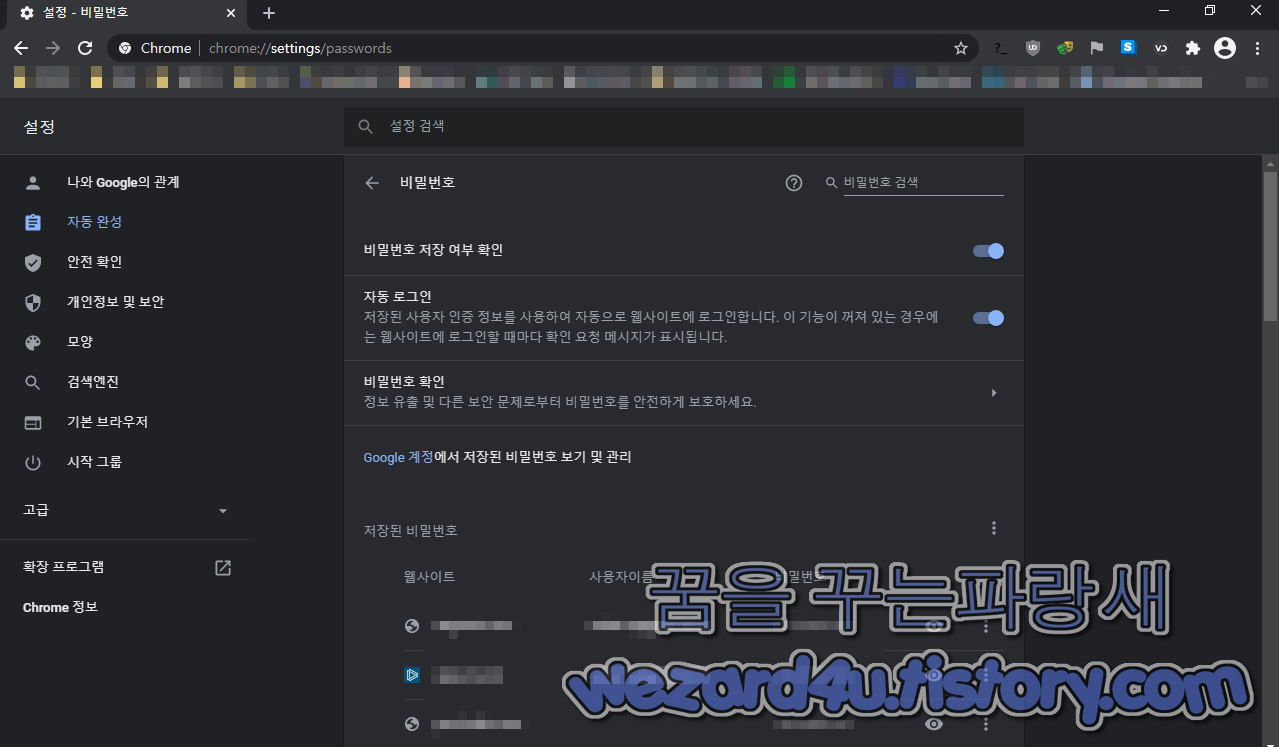The image size is (1279, 747).
Task: Click the globe icon of first saved site
Action: pos(411,626)
